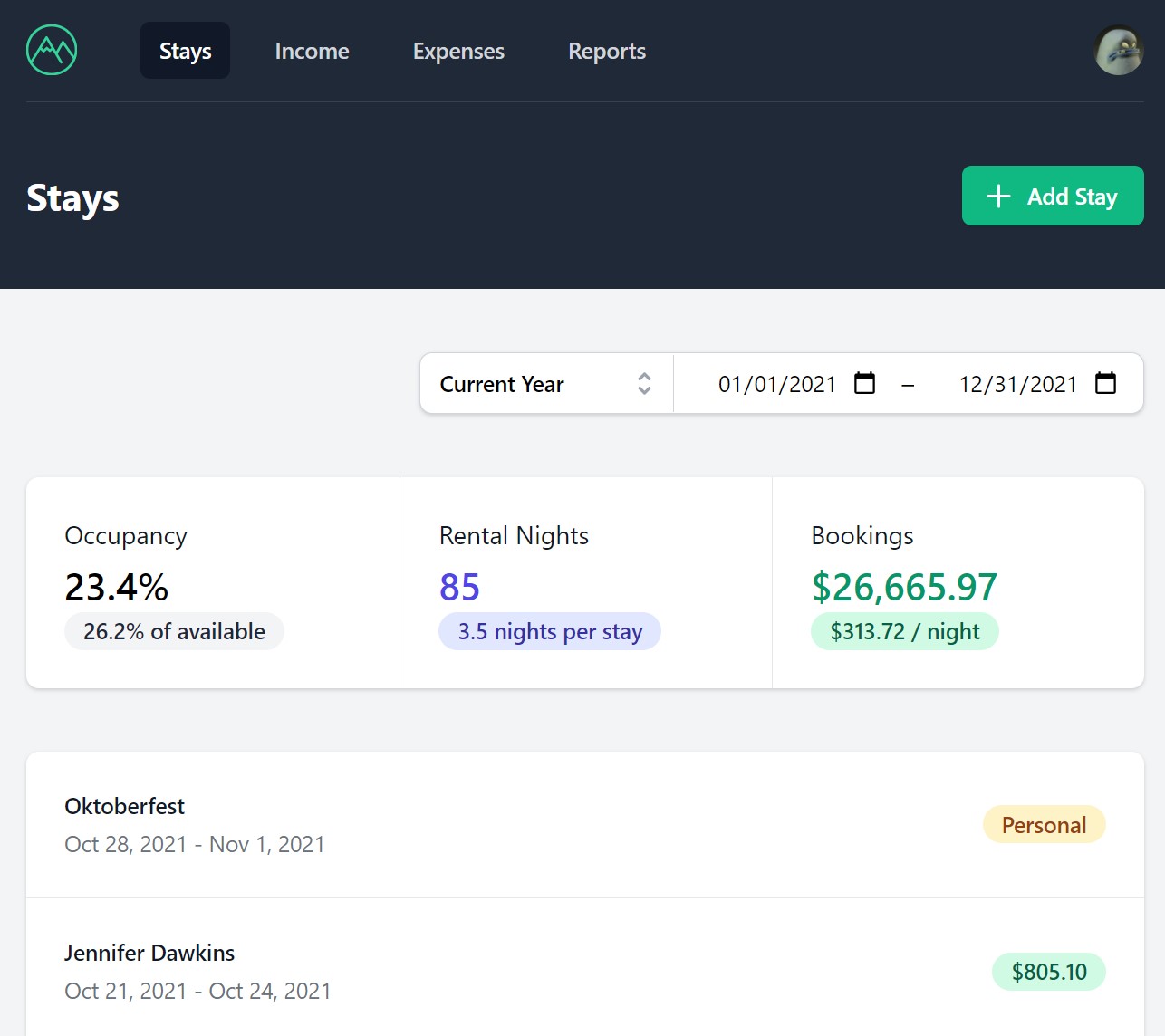Click the 3.5 nights per stay pill

pos(550,631)
